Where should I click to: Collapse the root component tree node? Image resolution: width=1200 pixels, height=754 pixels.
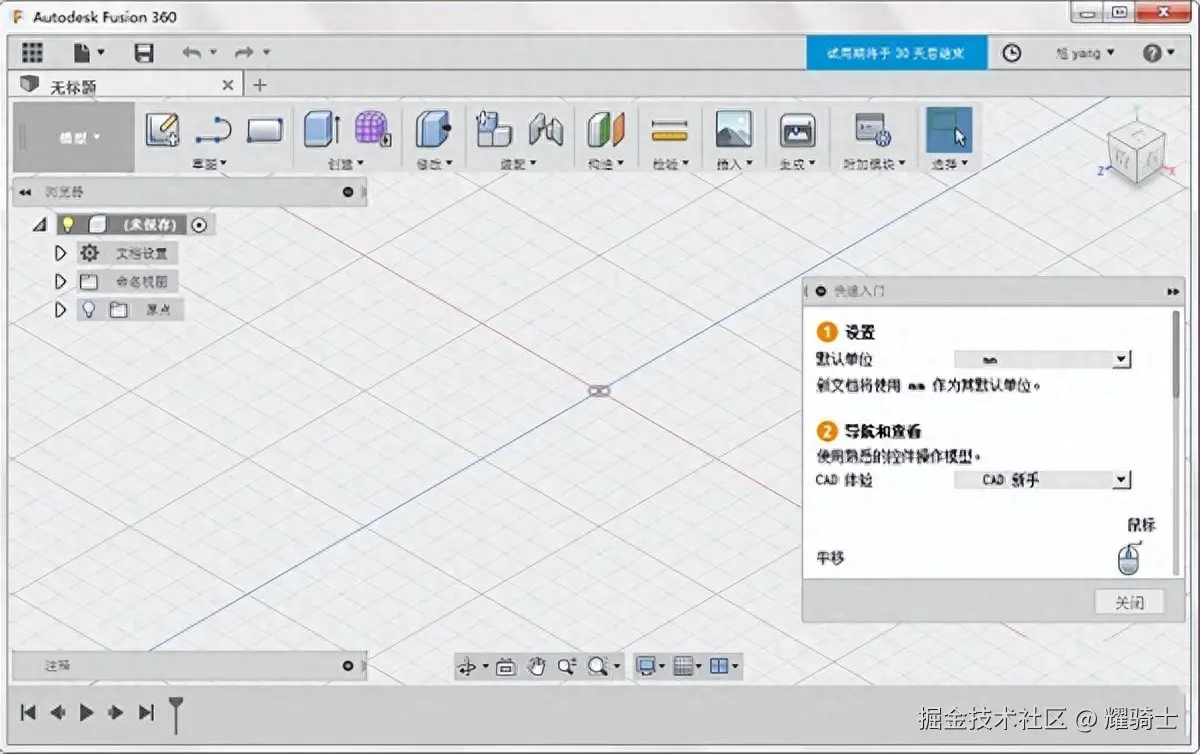40,226
